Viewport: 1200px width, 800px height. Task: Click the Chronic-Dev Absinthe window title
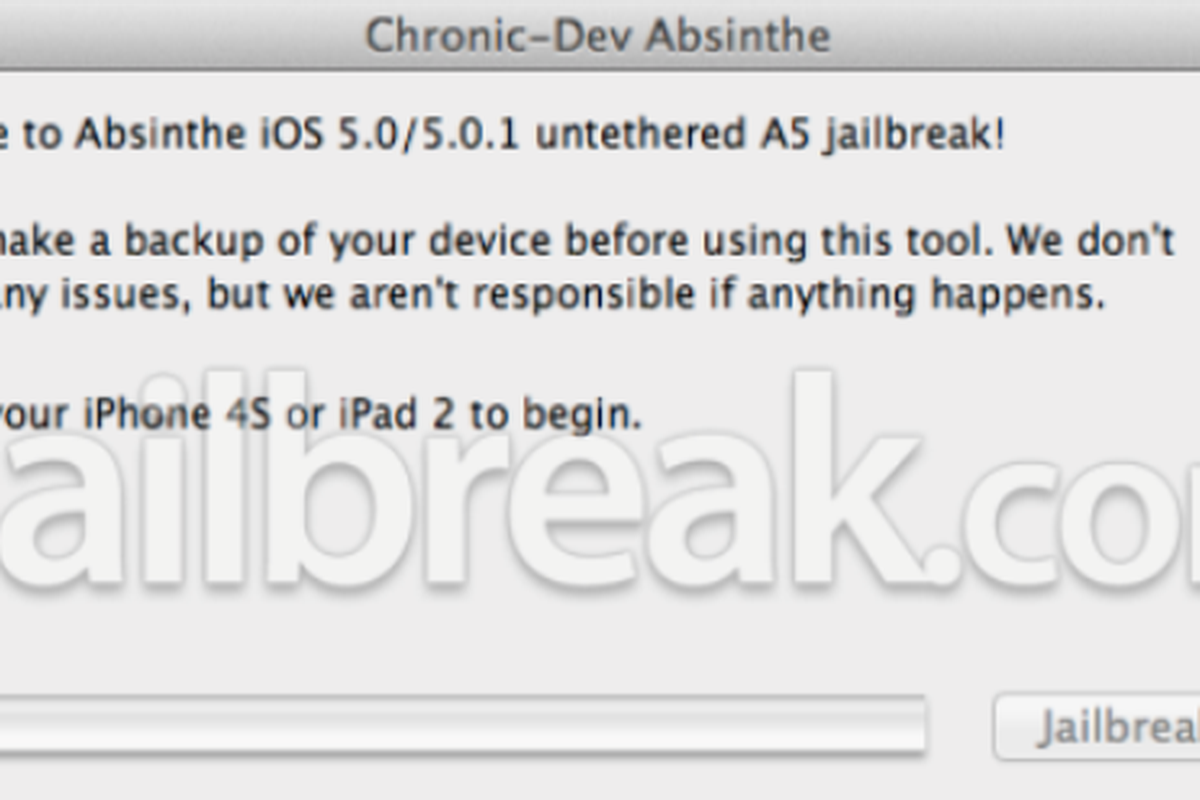[x=597, y=35]
